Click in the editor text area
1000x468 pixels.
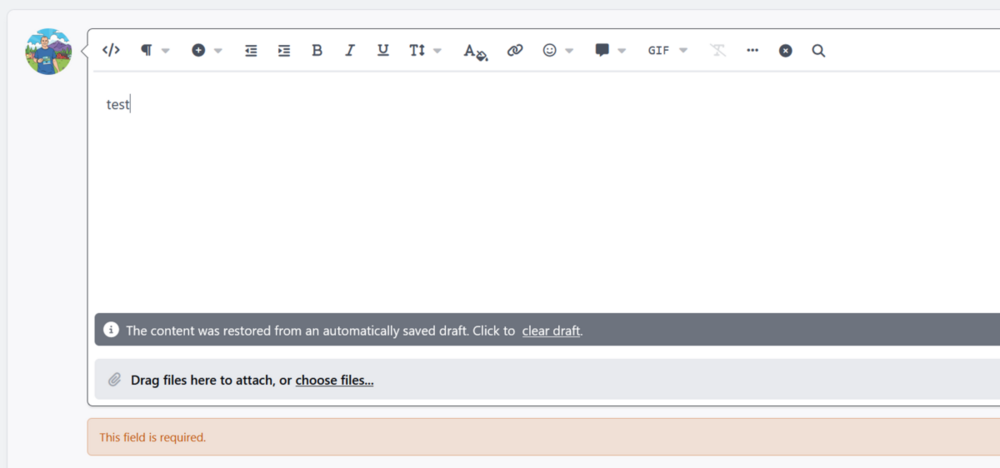[x=547, y=191]
